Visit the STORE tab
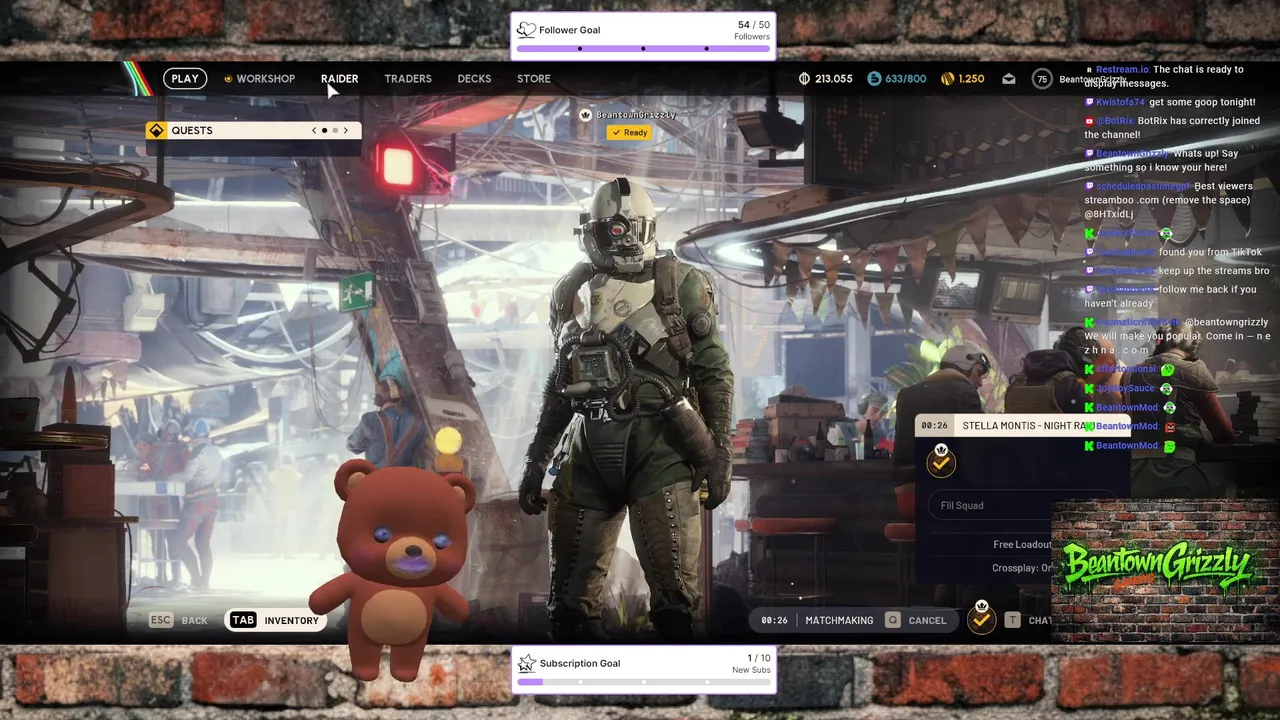This screenshot has height=720, width=1280. tap(534, 79)
